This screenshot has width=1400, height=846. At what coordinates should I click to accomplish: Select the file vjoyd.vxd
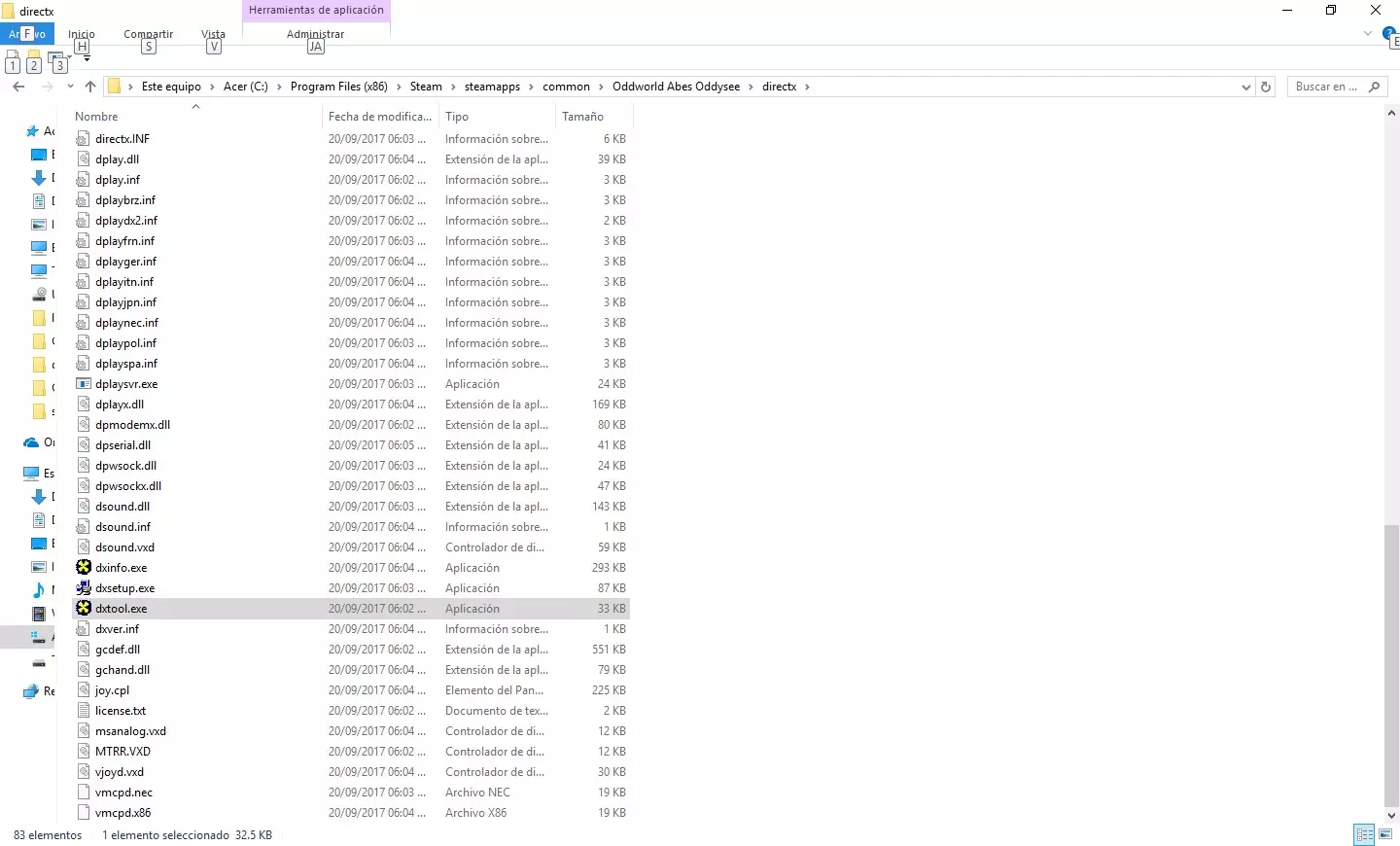pos(120,772)
